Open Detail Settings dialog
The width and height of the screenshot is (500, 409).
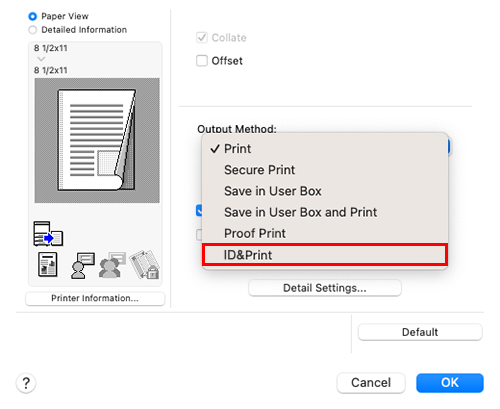click(x=325, y=288)
